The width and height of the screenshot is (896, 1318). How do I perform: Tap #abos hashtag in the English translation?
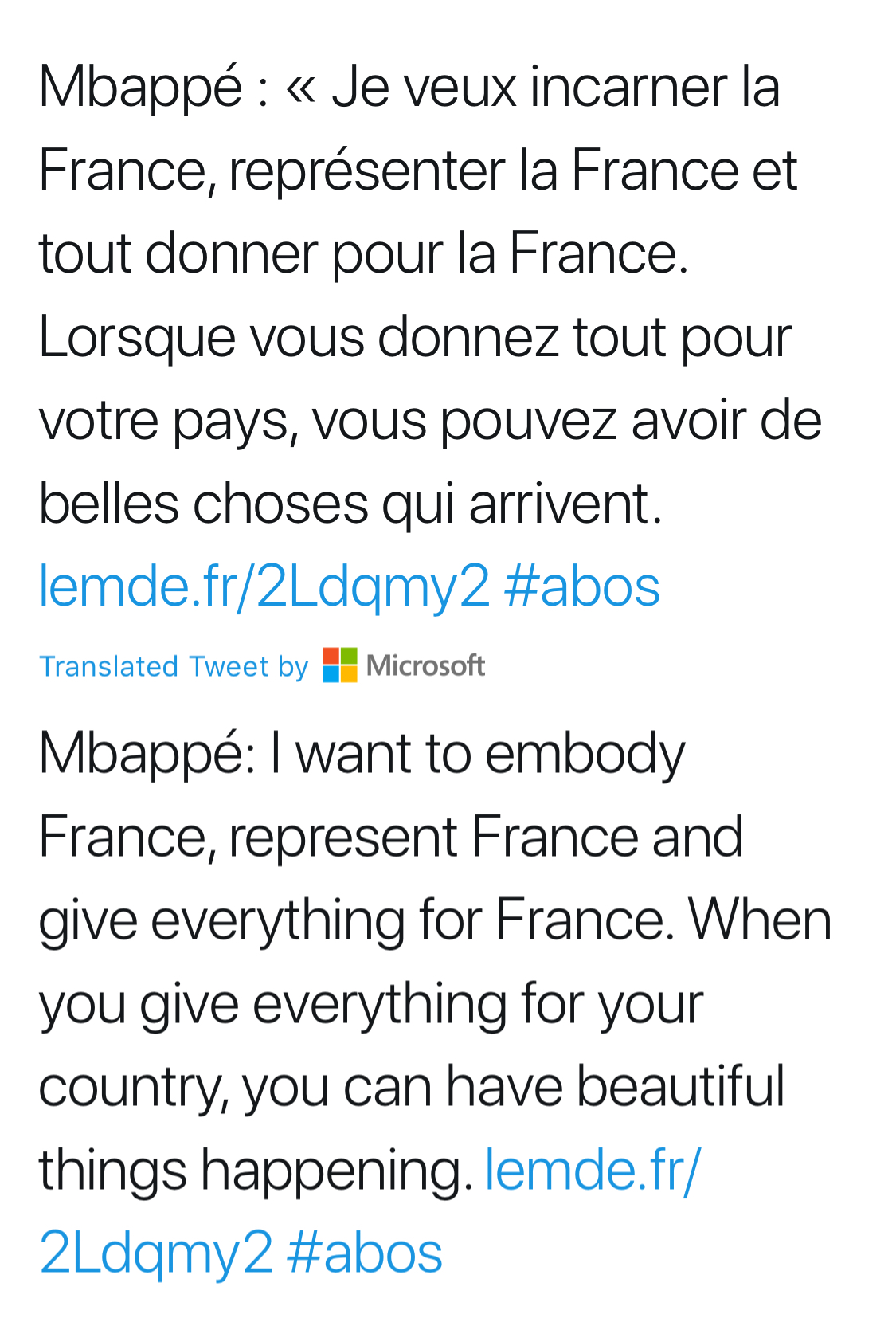tap(365, 1253)
